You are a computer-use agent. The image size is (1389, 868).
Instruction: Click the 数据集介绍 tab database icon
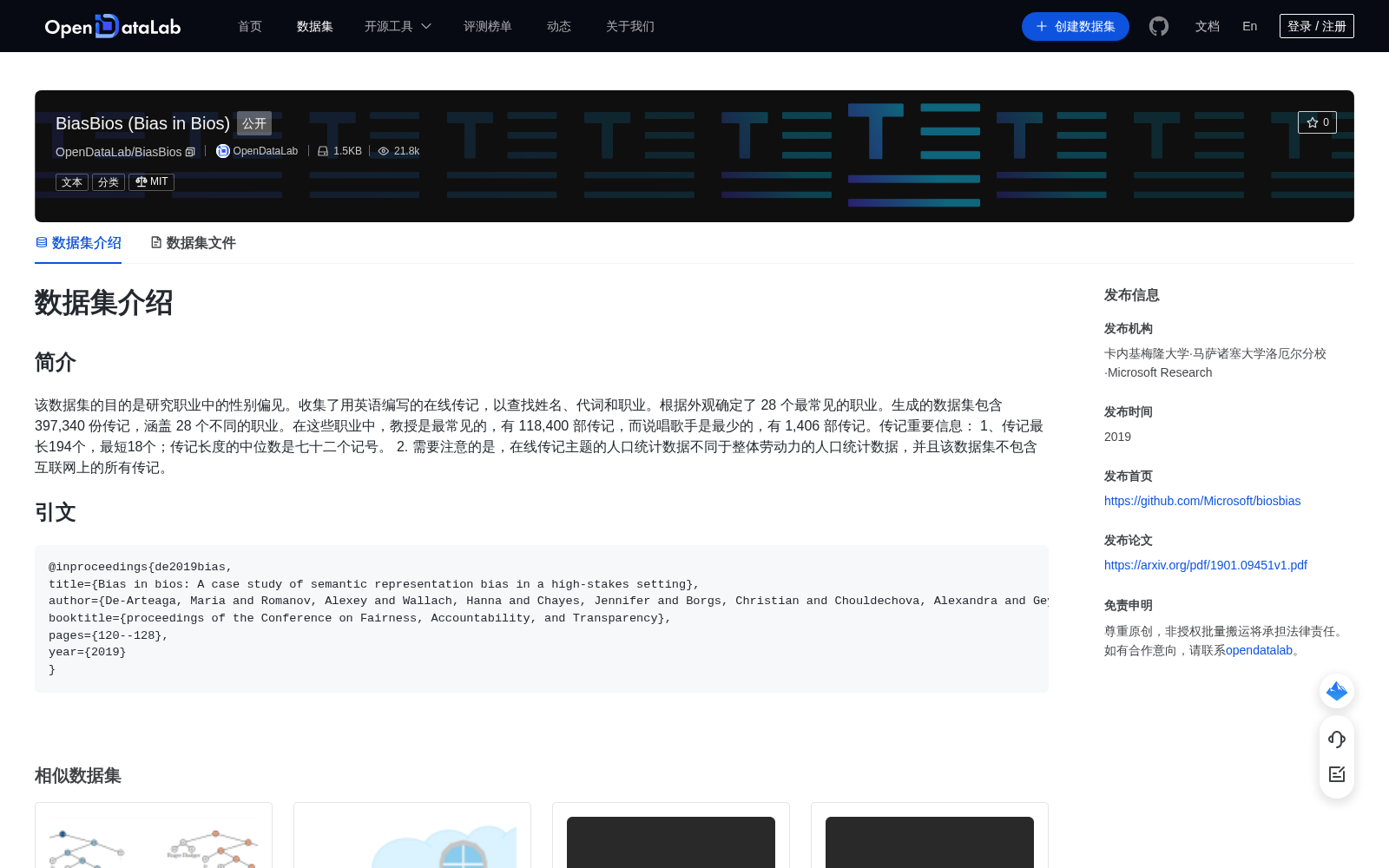pyautogui.click(x=42, y=242)
